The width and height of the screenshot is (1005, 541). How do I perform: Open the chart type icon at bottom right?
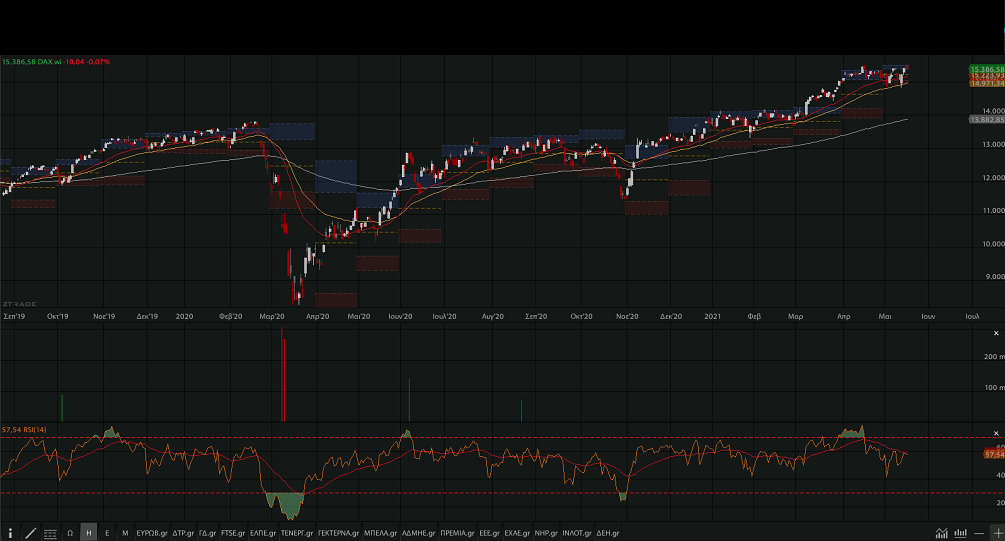(941, 533)
